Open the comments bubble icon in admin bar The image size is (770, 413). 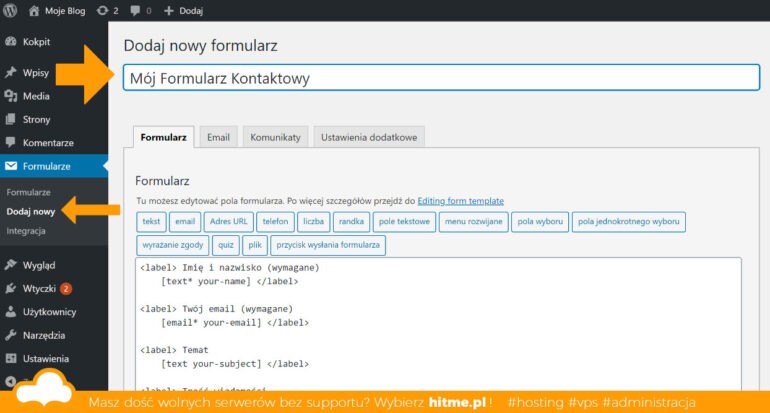click(x=135, y=11)
